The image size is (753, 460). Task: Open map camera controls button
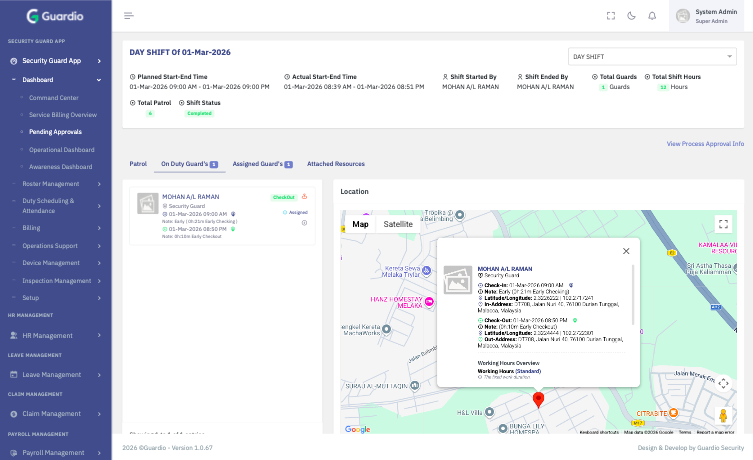click(723, 383)
